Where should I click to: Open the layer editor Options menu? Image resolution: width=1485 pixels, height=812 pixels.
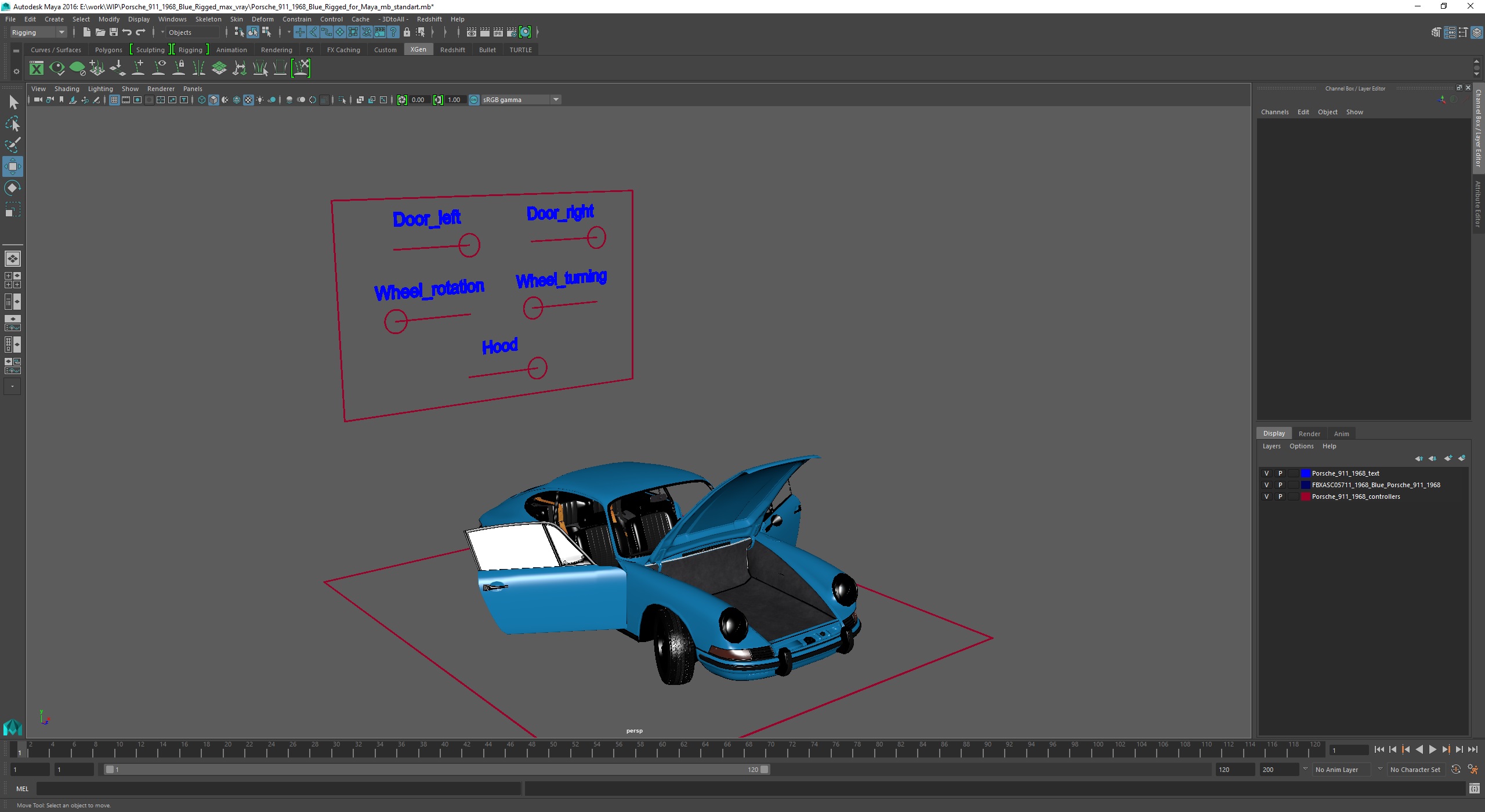pos(1301,446)
